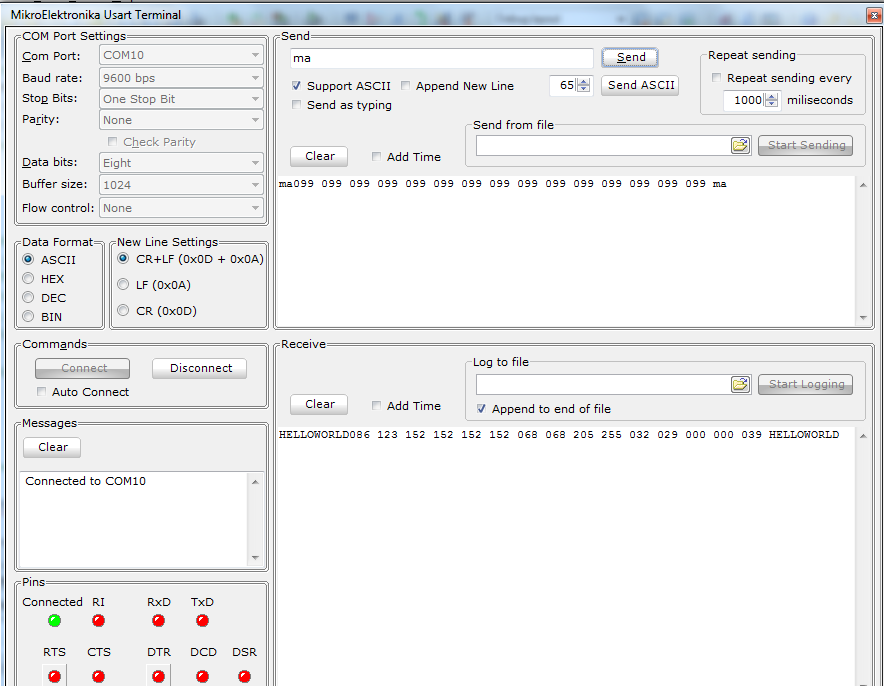Open the Data bits dropdown
884x686 pixels.
tap(182, 163)
